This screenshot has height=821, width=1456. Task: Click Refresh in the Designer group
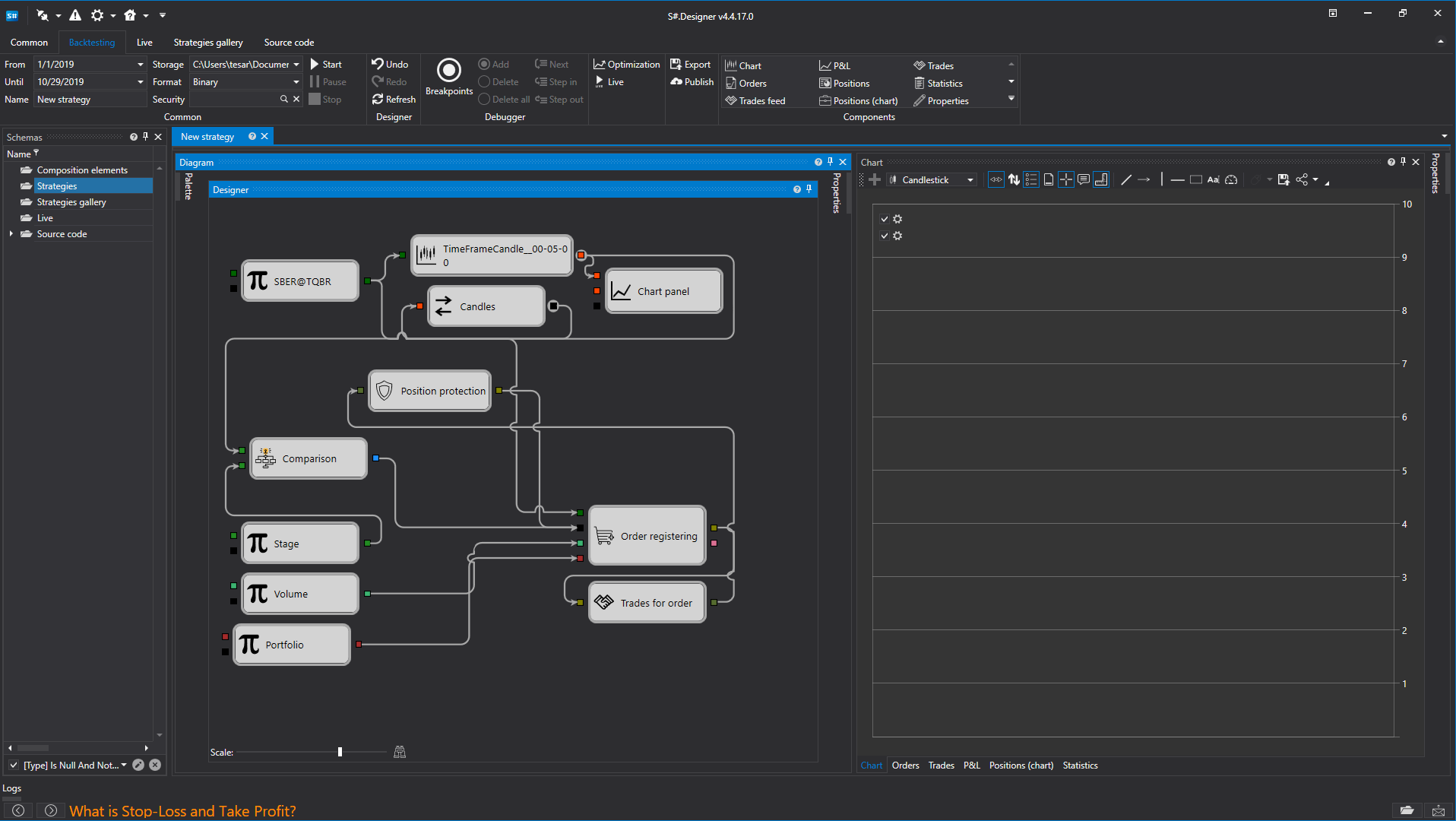[393, 100]
